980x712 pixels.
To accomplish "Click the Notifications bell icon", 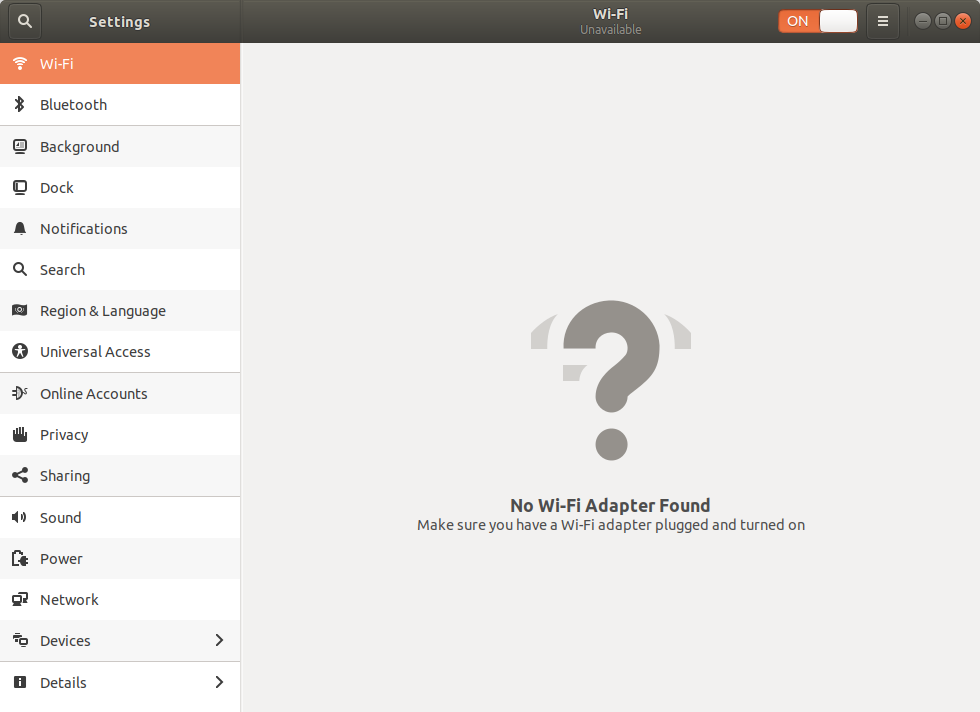I will pos(20,228).
